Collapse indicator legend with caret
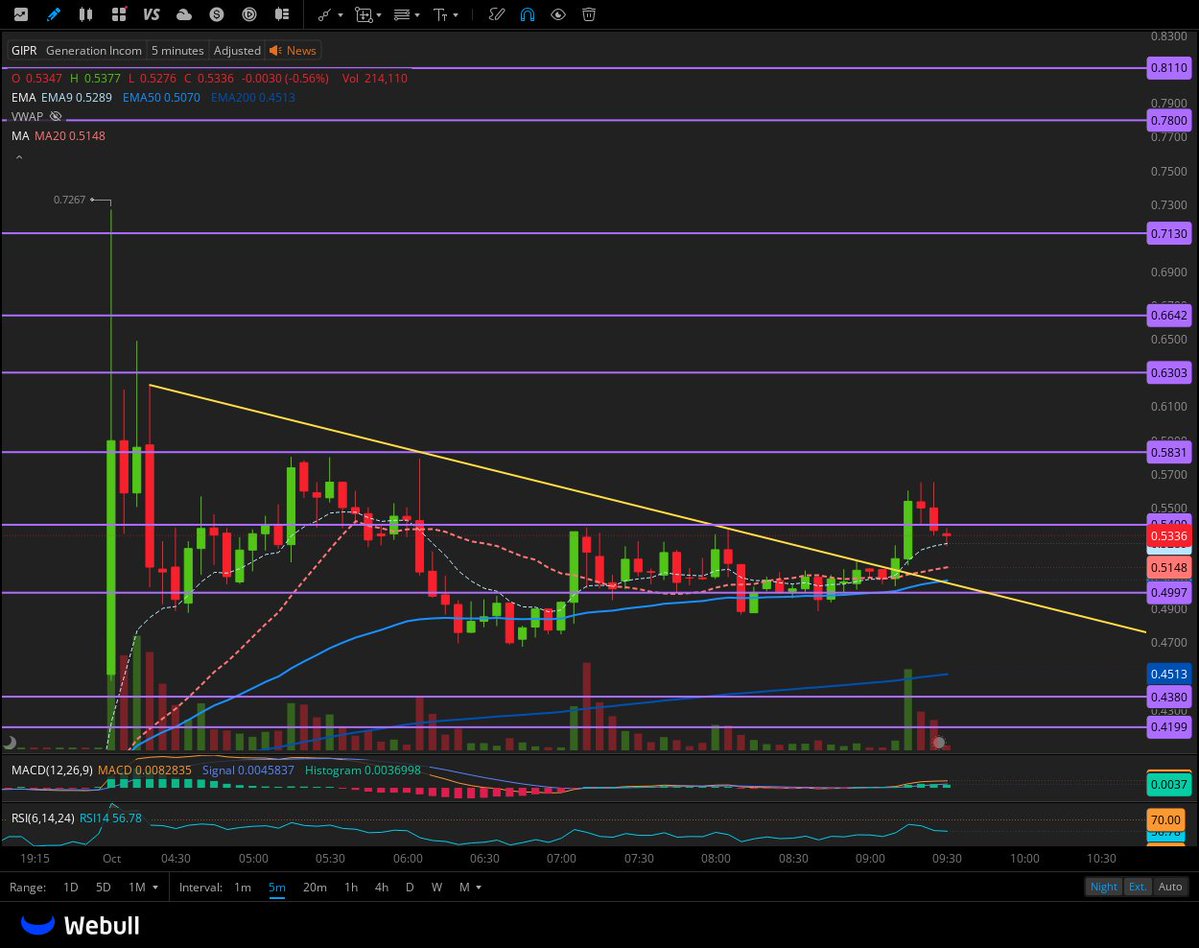 point(19,157)
